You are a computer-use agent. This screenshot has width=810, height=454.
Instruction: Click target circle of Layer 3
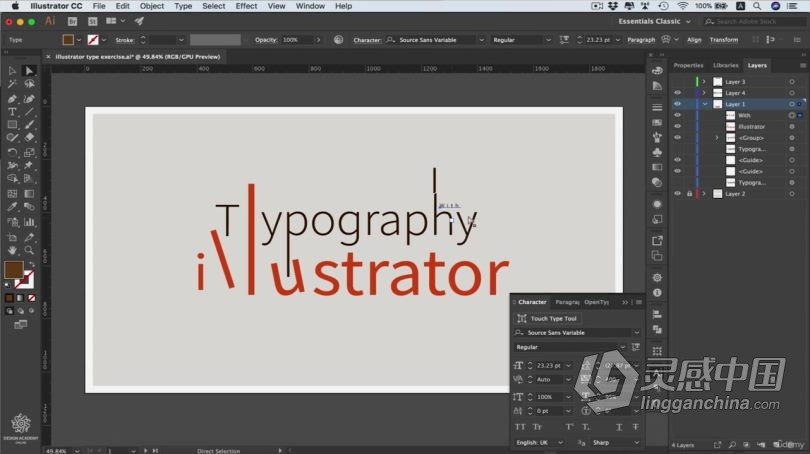791,82
